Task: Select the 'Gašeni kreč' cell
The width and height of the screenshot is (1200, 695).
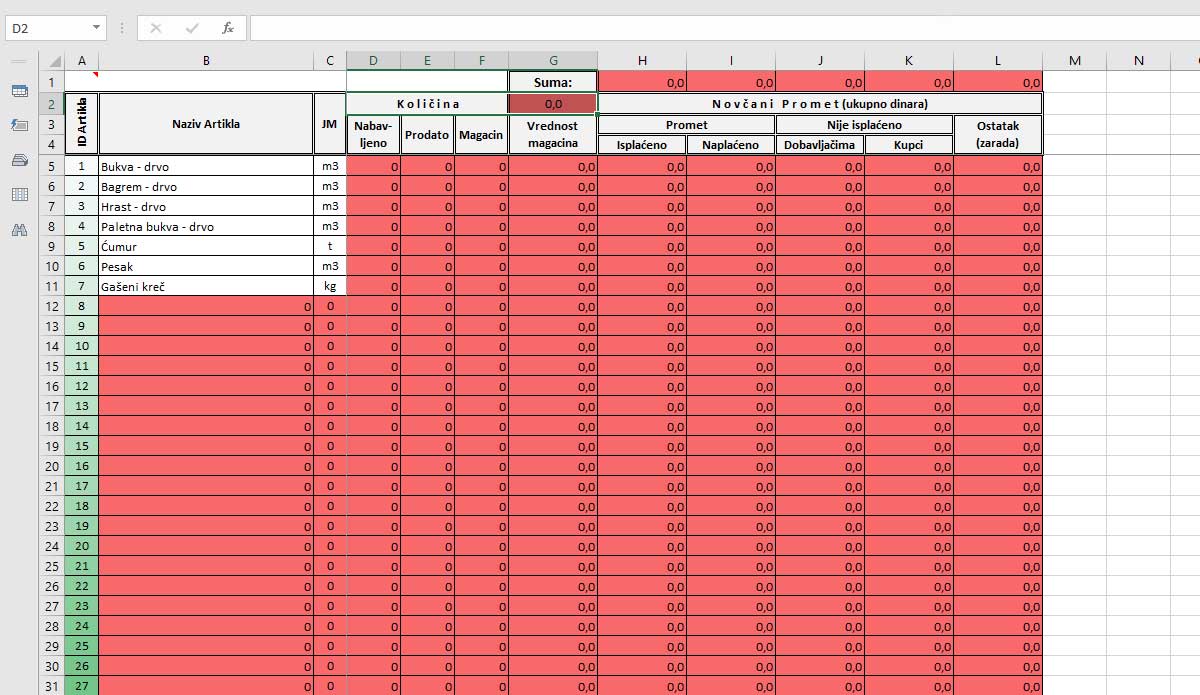Action: pyautogui.click(x=205, y=286)
